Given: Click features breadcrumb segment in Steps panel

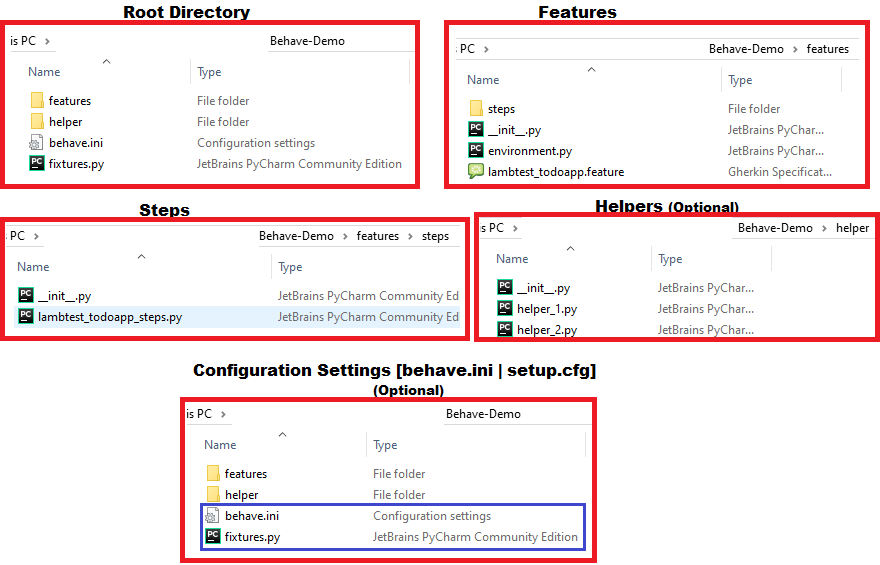Looking at the screenshot, I should click(378, 236).
